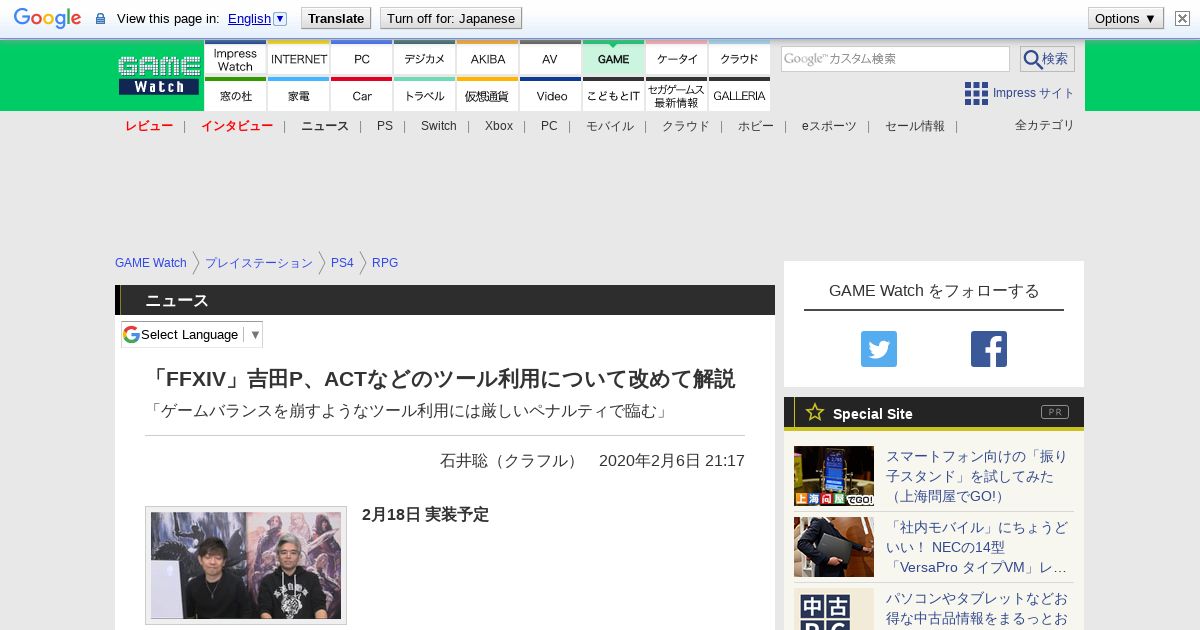Expand the English language dropdown
The width and height of the screenshot is (1200, 630).
pyautogui.click(x=280, y=18)
